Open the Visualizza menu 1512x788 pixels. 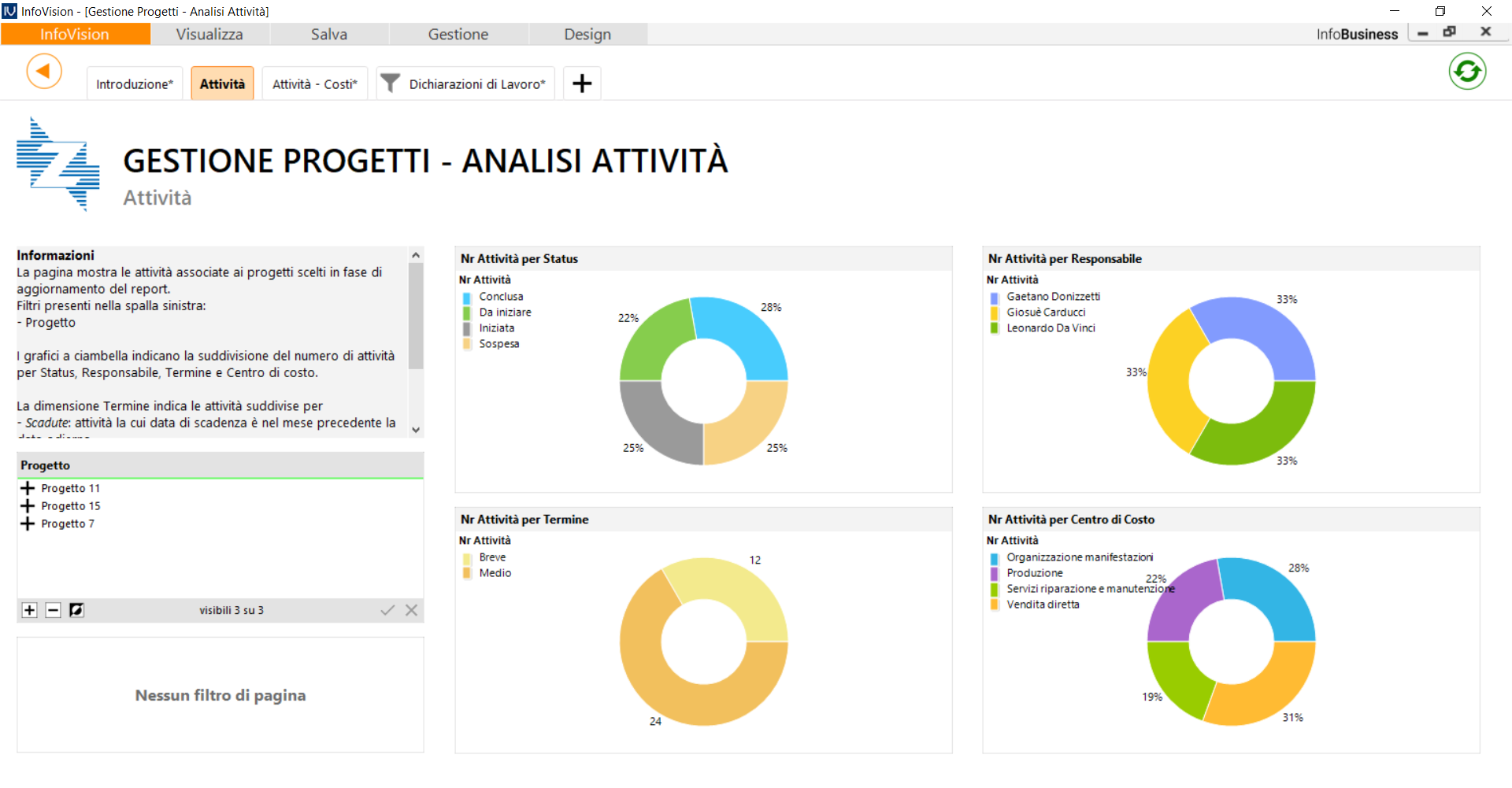pos(209,34)
